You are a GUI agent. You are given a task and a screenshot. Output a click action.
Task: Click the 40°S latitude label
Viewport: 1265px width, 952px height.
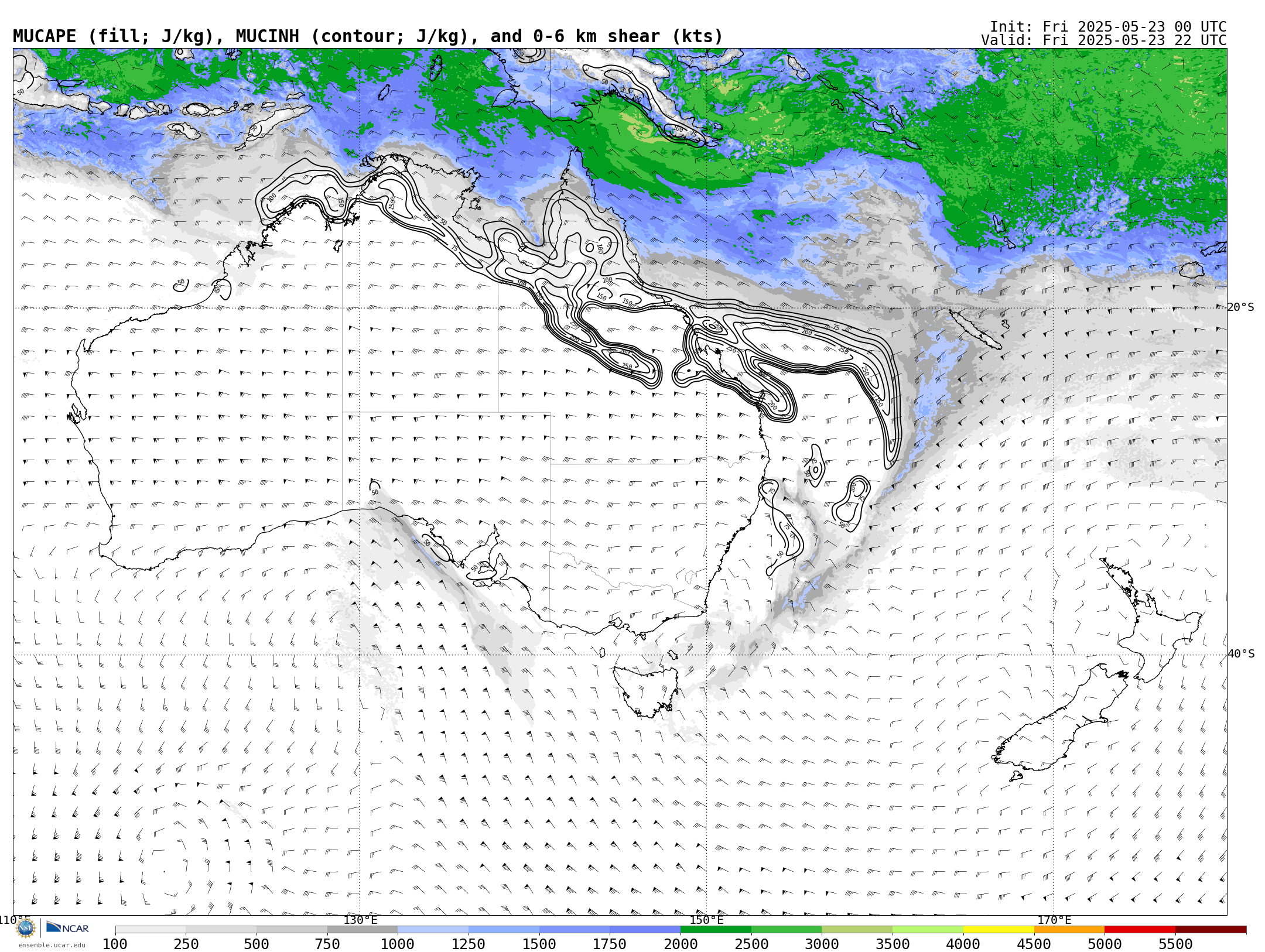pyautogui.click(x=1241, y=653)
